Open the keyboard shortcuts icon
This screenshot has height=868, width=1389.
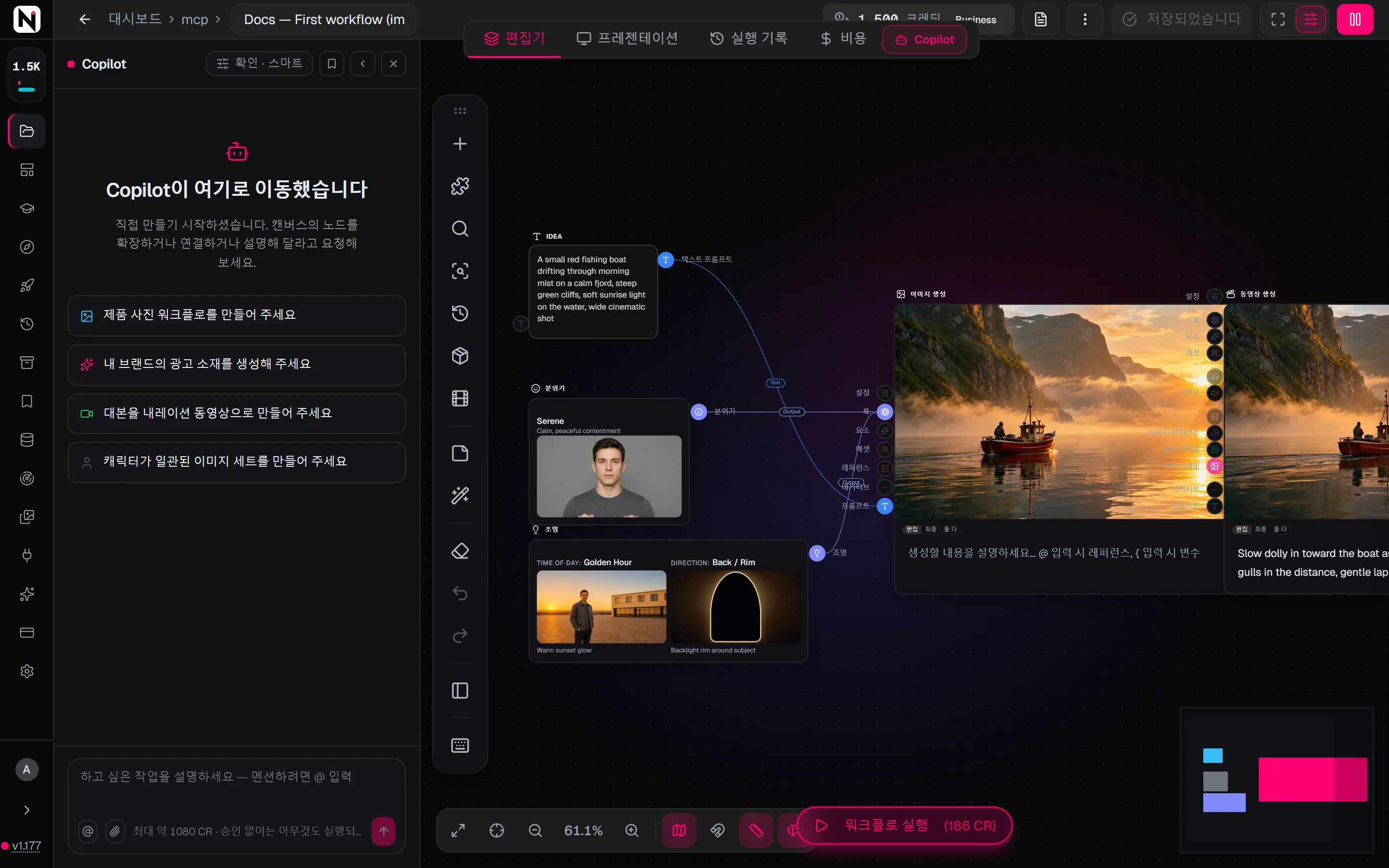tap(460, 745)
